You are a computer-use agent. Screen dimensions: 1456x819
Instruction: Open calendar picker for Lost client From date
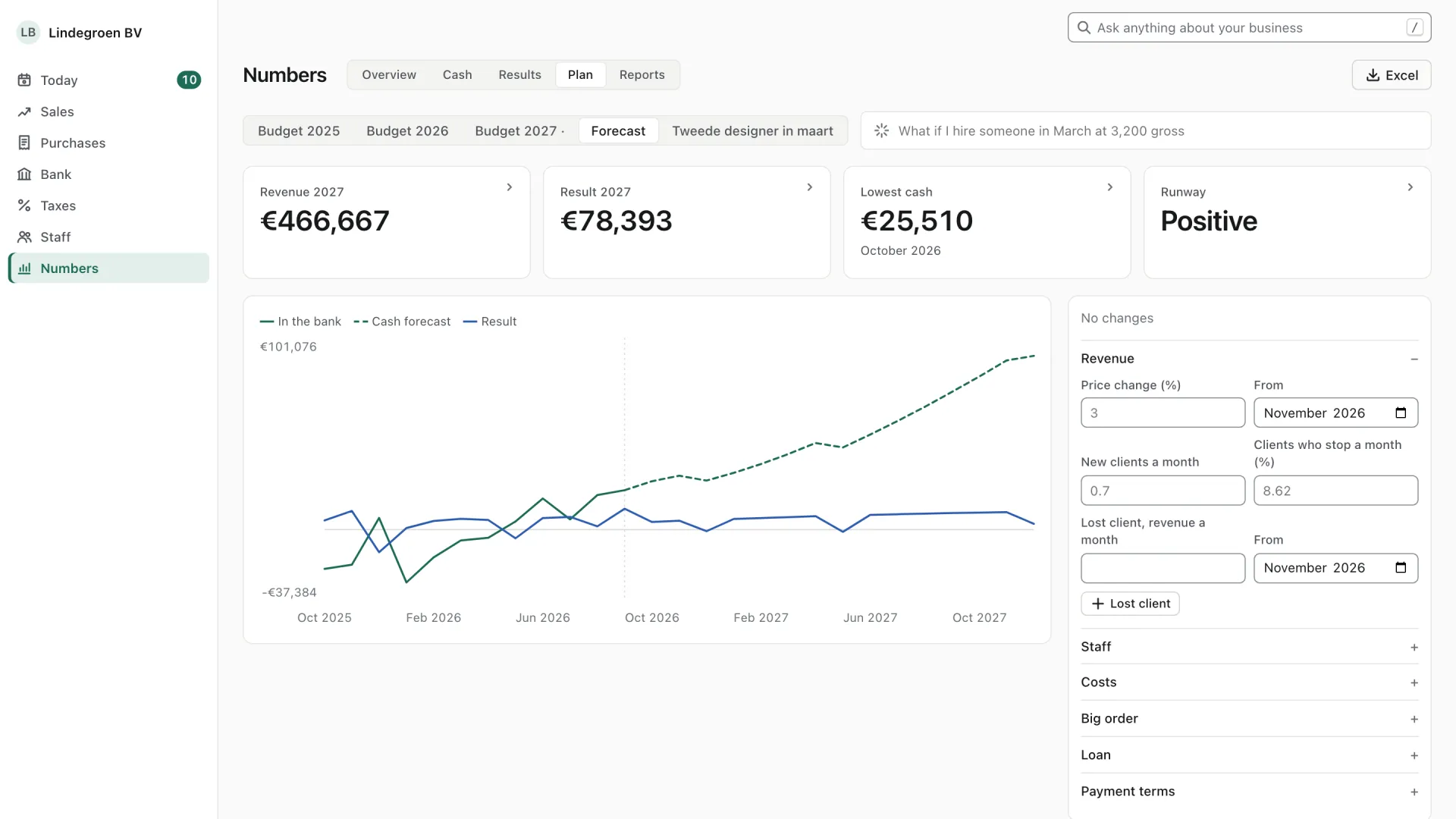(x=1401, y=568)
